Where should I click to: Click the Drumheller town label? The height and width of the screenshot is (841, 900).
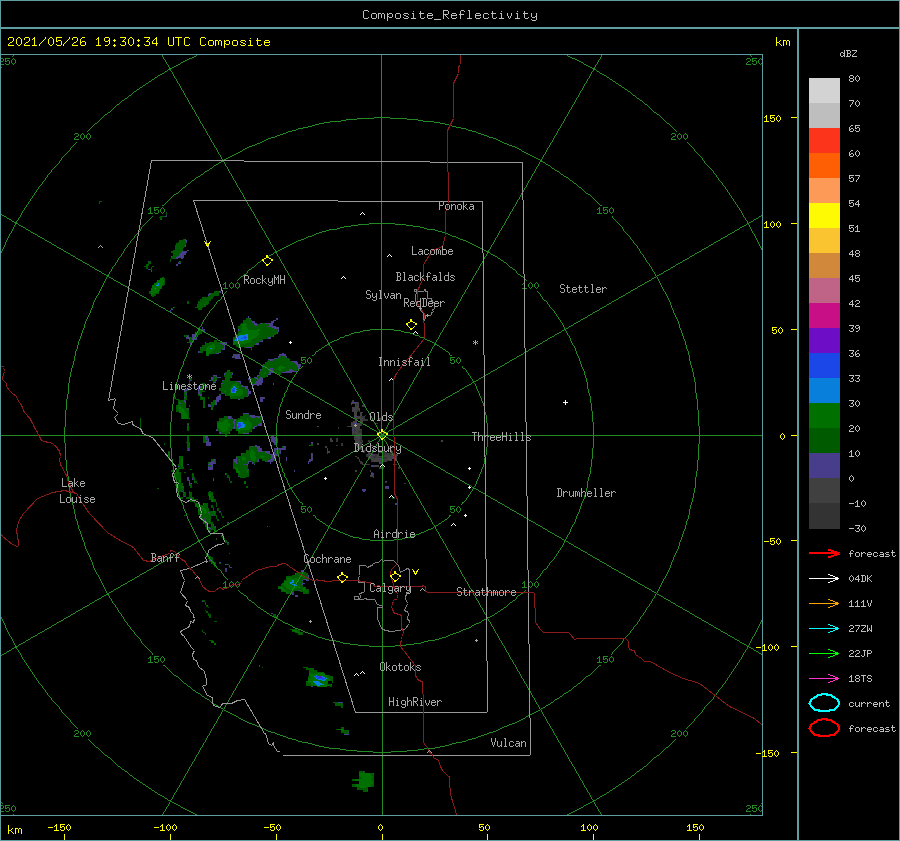pos(586,493)
